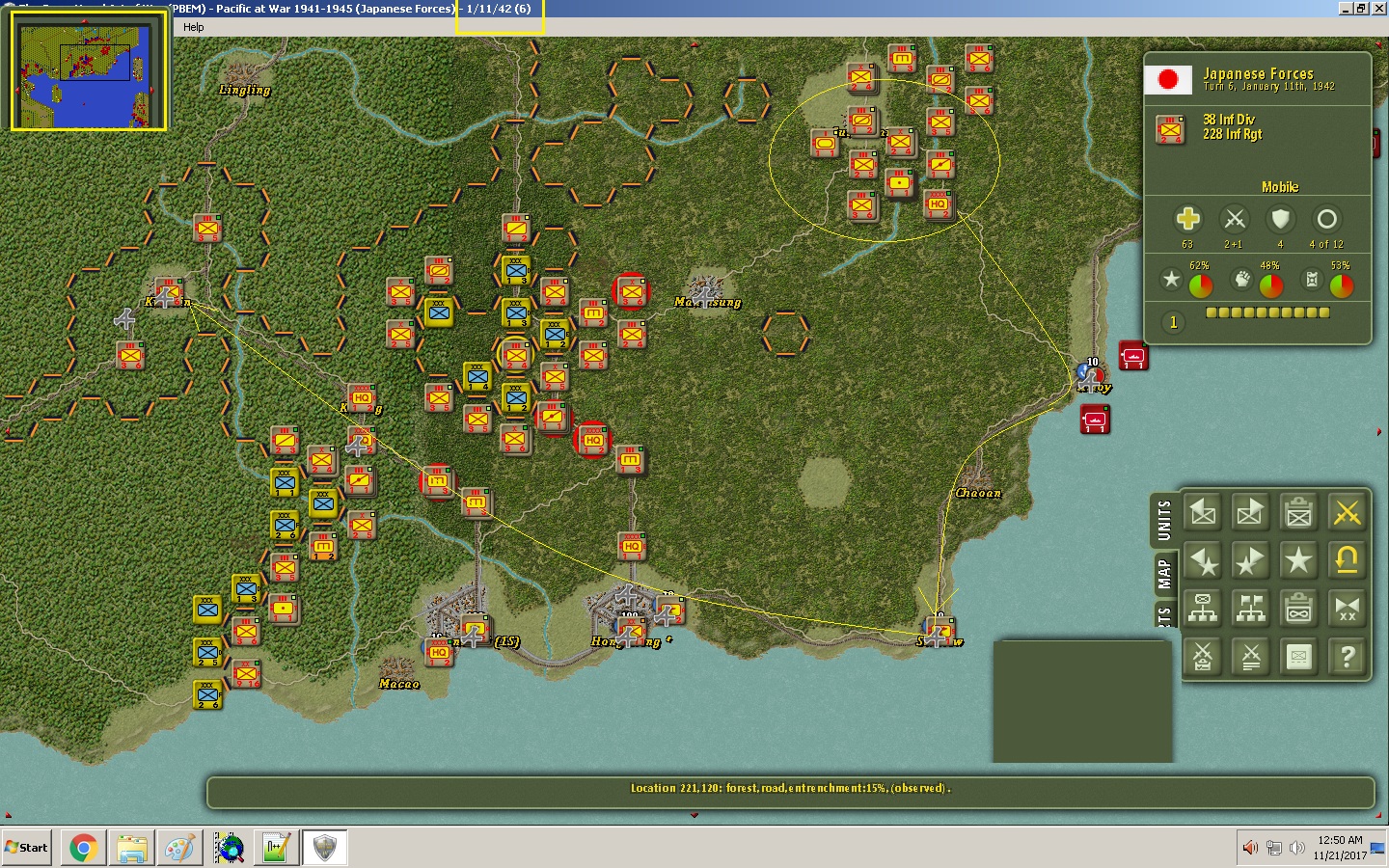Switch to the UNITS tab
This screenshot has height=868, width=1389.
pos(1164,521)
